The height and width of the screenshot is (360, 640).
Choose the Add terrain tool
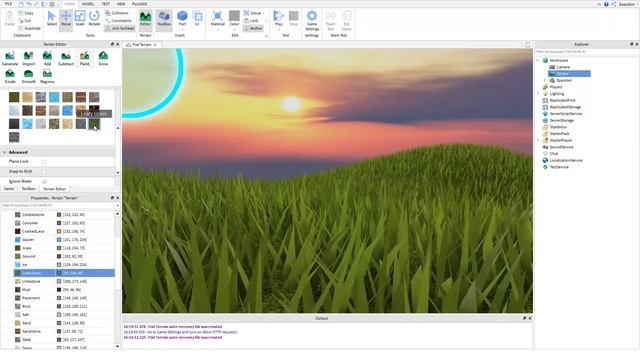[47, 58]
